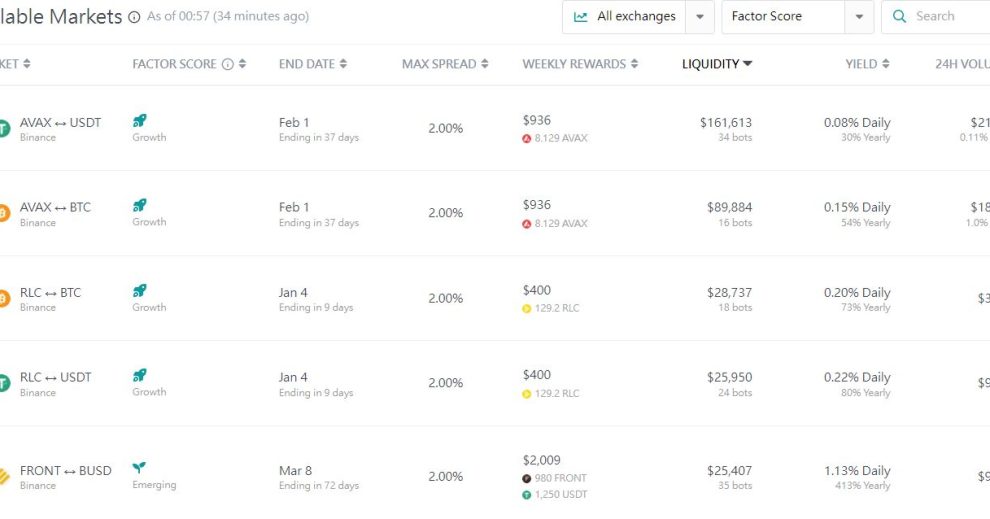Click the Growth rocket icon in AVAX ↔ BTC row
The width and height of the screenshot is (990, 519).
pos(140,205)
